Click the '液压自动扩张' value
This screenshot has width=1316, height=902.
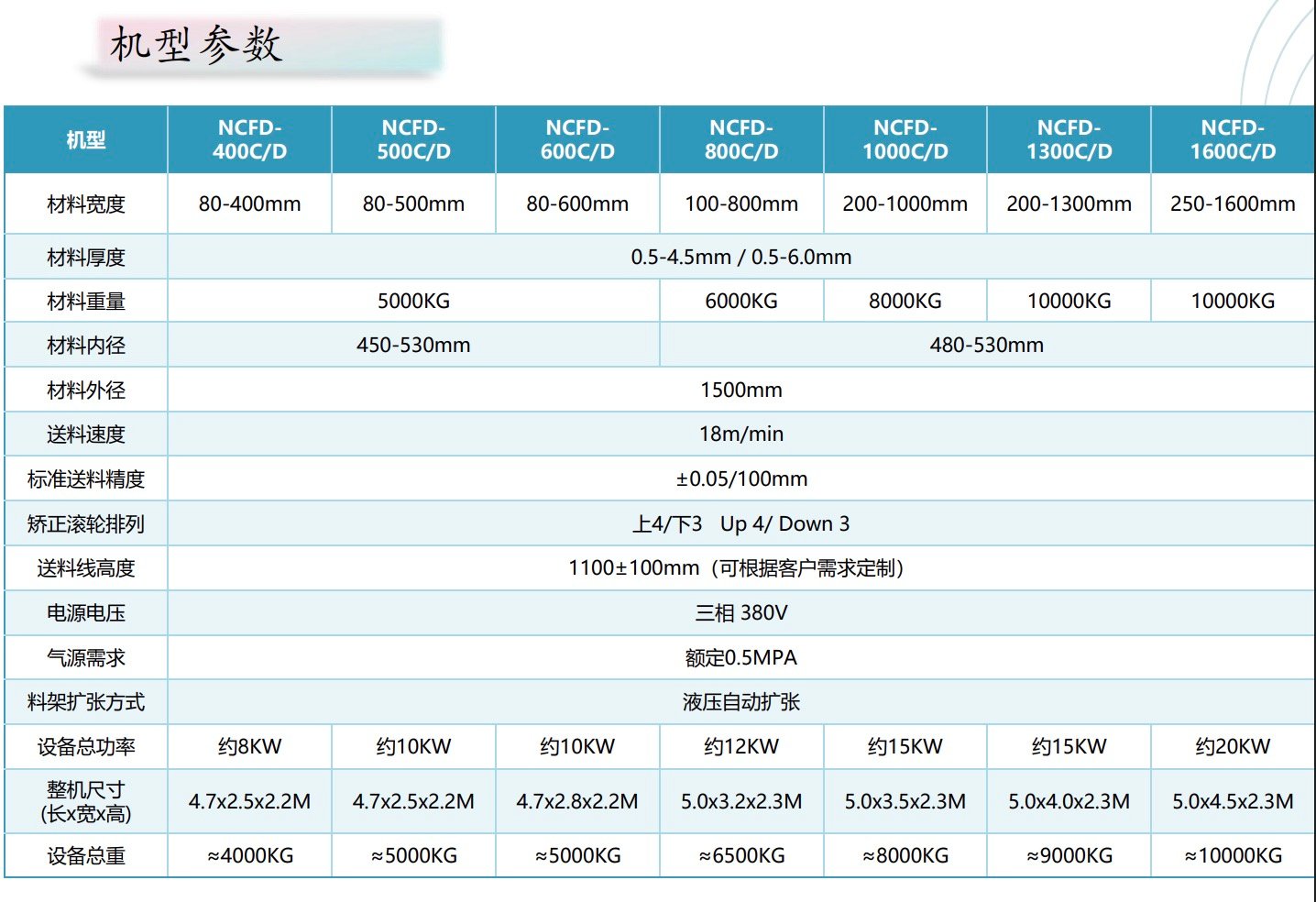click(741, 702)
